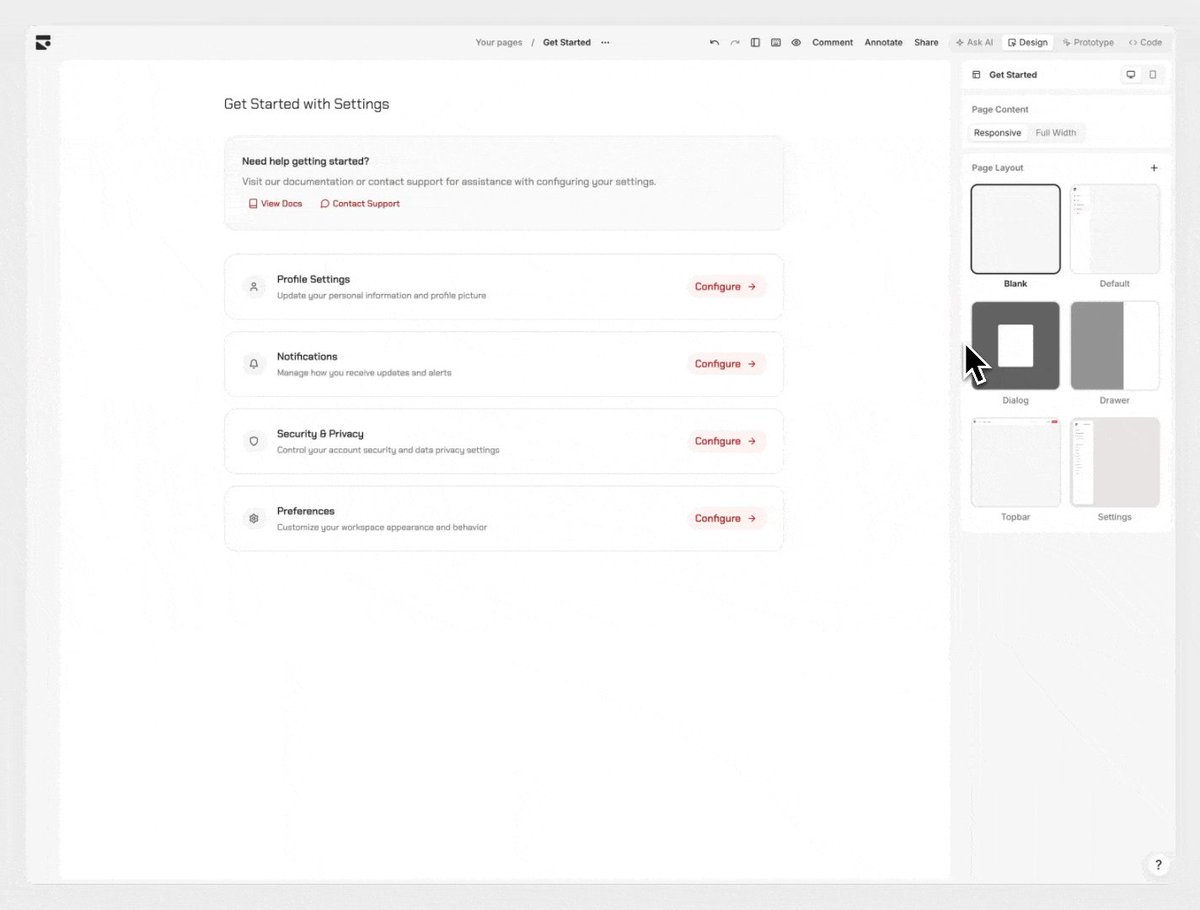This screenshot has width=1200, height=910.
Task: Click the 'Page Layout' section label
Action: [x=997, y=168]
